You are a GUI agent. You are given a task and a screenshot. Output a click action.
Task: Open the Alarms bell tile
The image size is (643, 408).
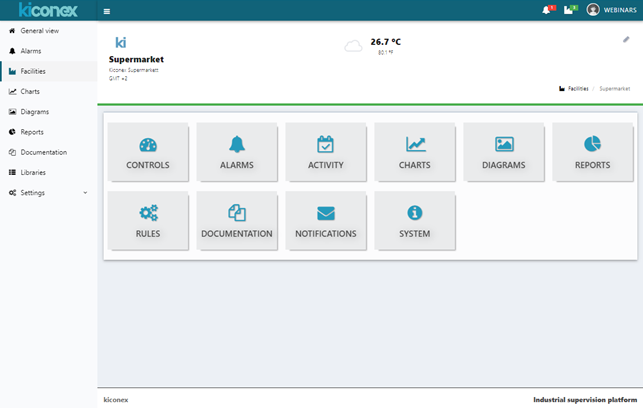click(237, 151)
